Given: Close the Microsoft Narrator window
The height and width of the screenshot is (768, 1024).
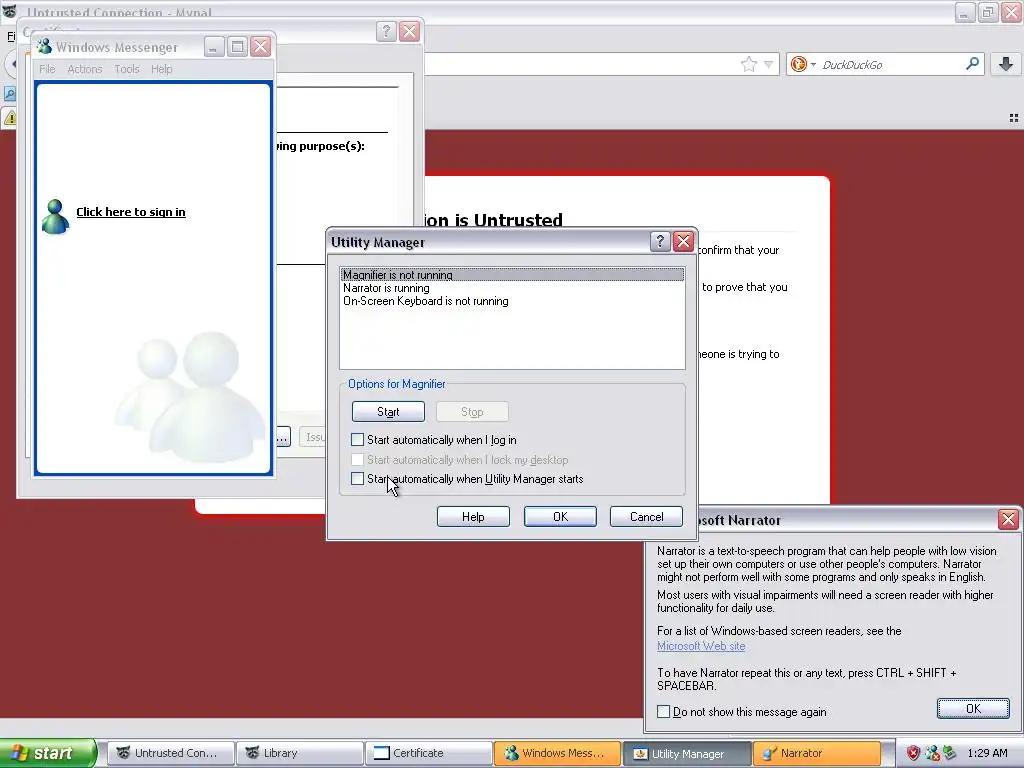Looking at the screenshot, I should (x=1008, y=520).
